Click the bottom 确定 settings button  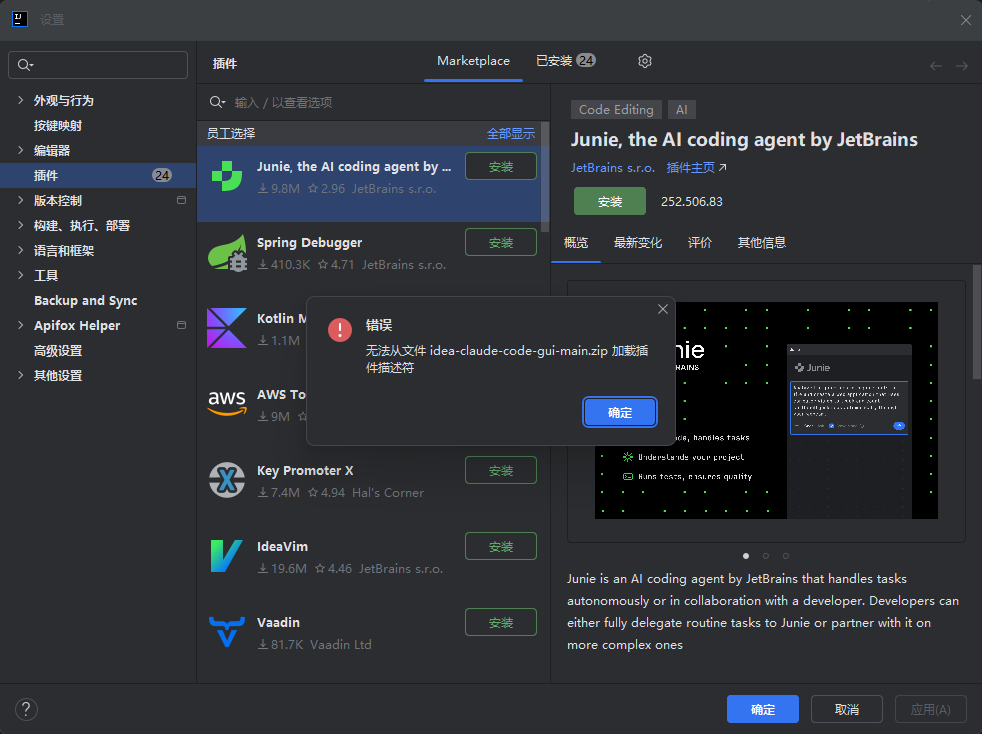pos(762,710)
